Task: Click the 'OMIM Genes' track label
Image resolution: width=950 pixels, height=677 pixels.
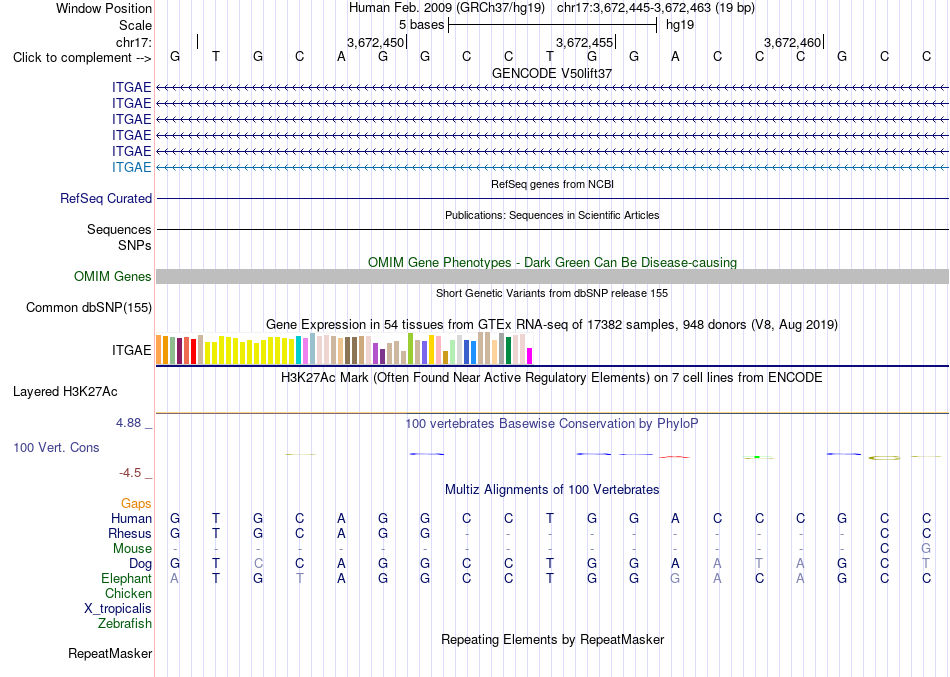Action: tap(113, 277)
